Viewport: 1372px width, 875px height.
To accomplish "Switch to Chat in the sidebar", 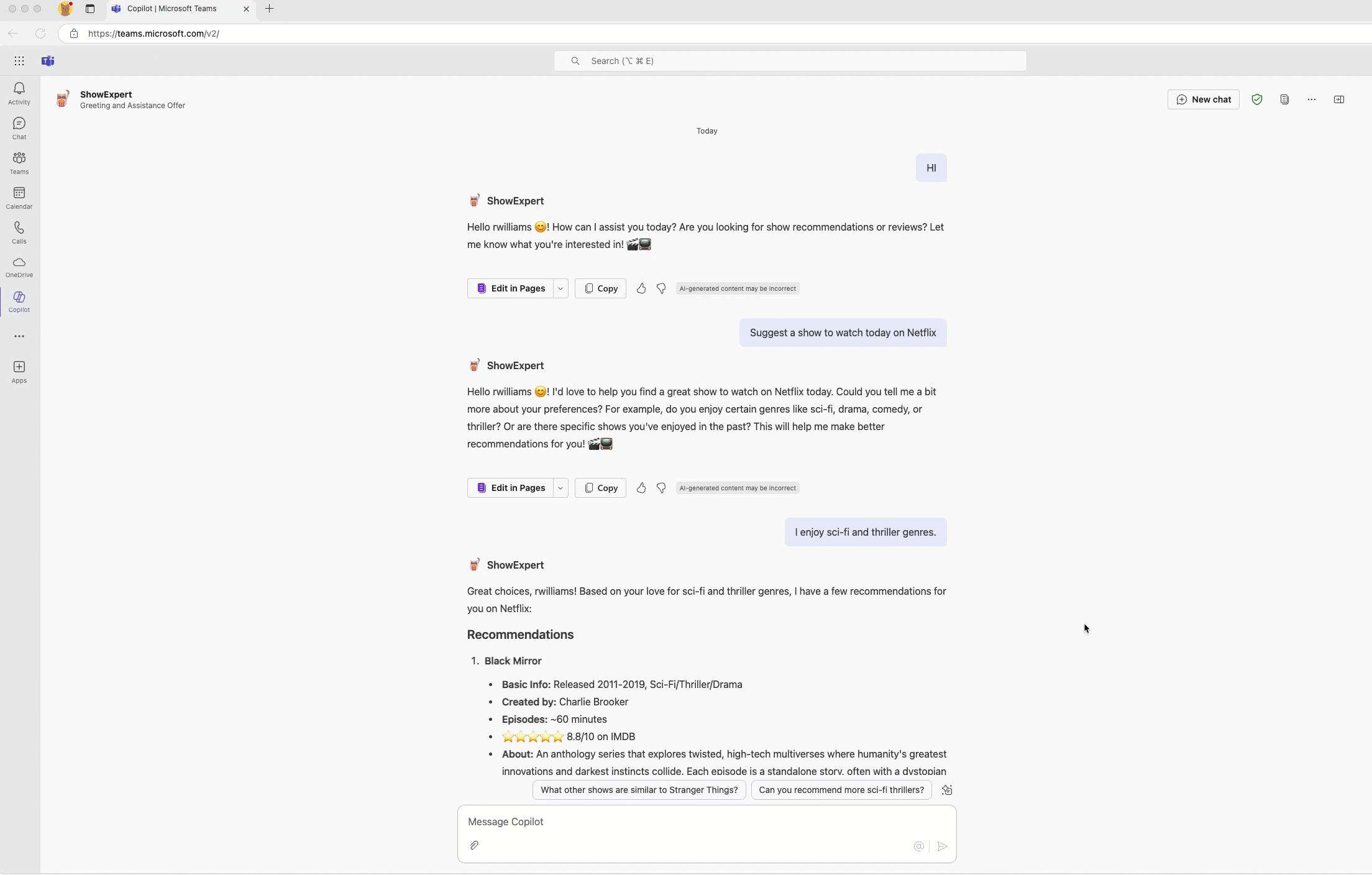I will [x=19, y=128].
